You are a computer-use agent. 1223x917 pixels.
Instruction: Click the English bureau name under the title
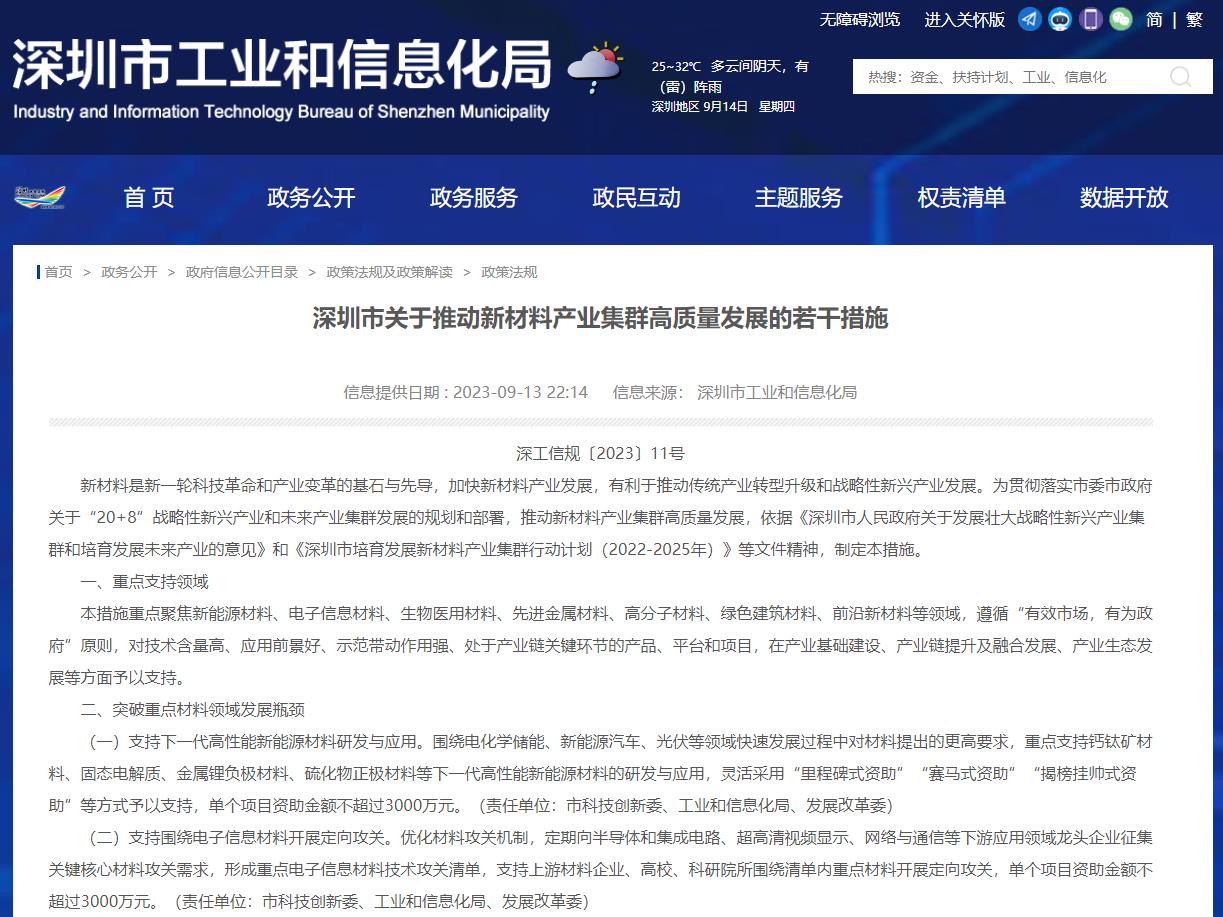pos(281,111)
